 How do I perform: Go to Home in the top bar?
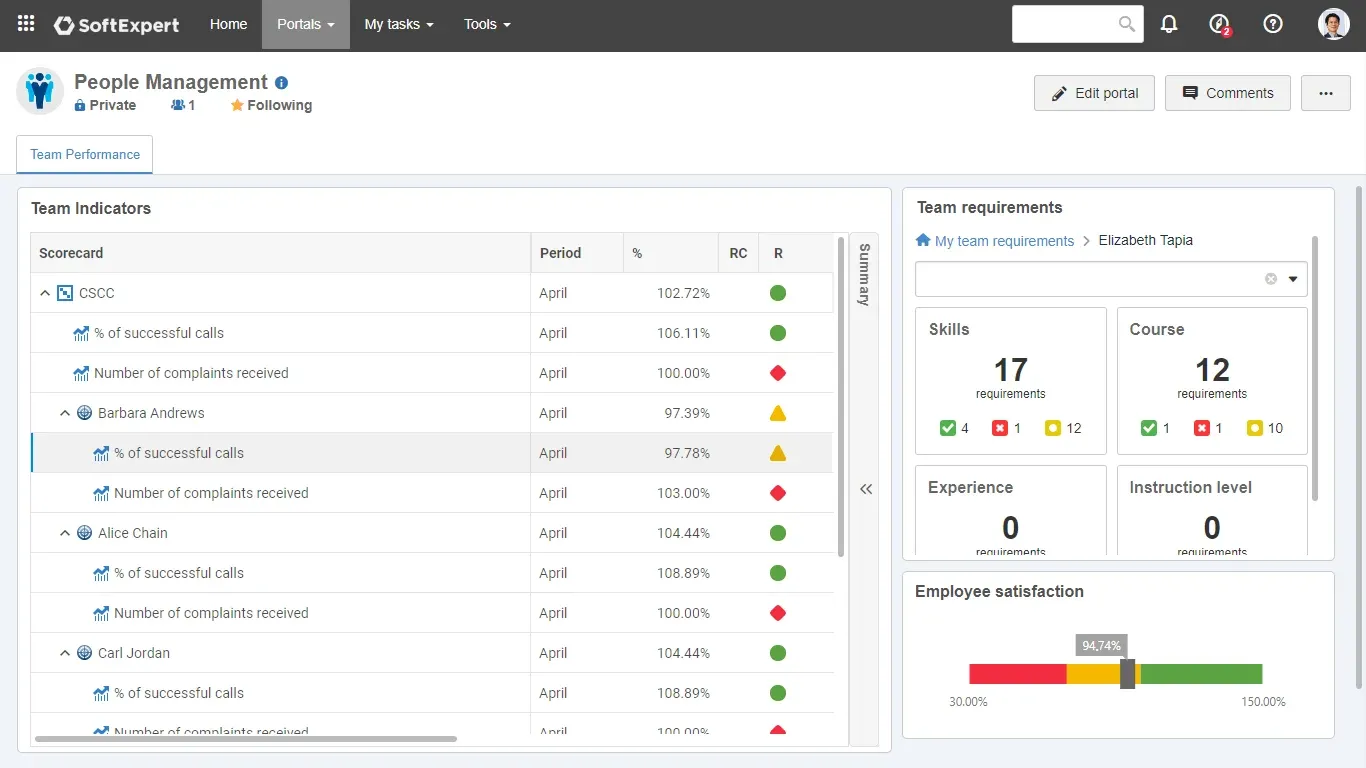click(228, 24)
